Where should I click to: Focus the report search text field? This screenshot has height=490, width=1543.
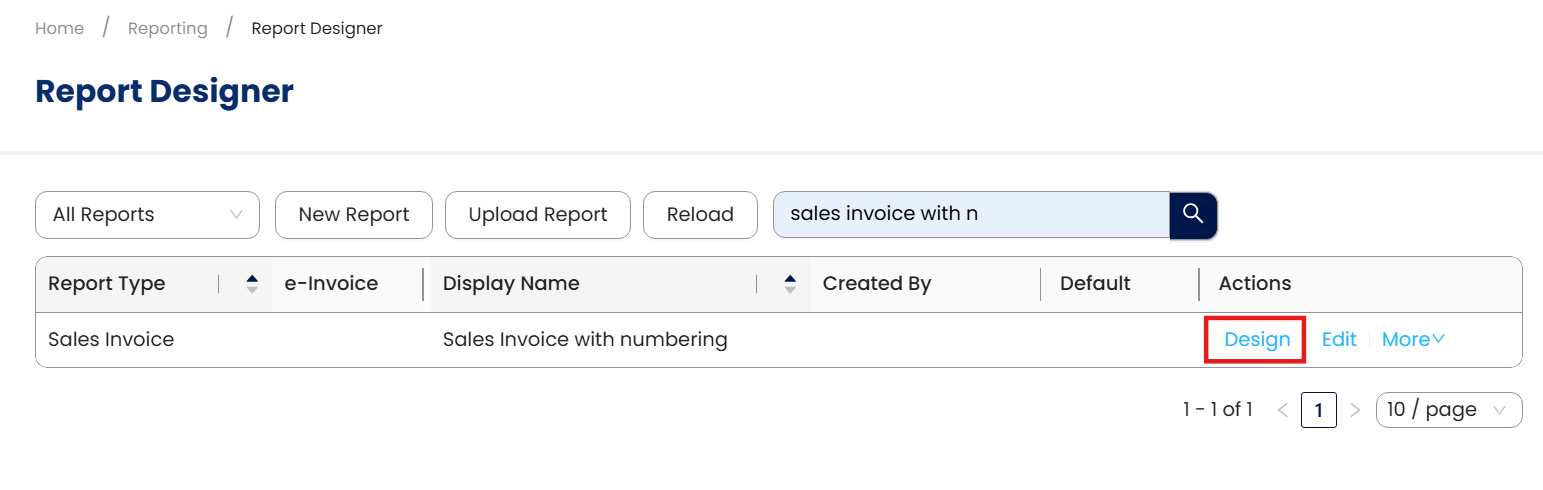pos(970,215)
